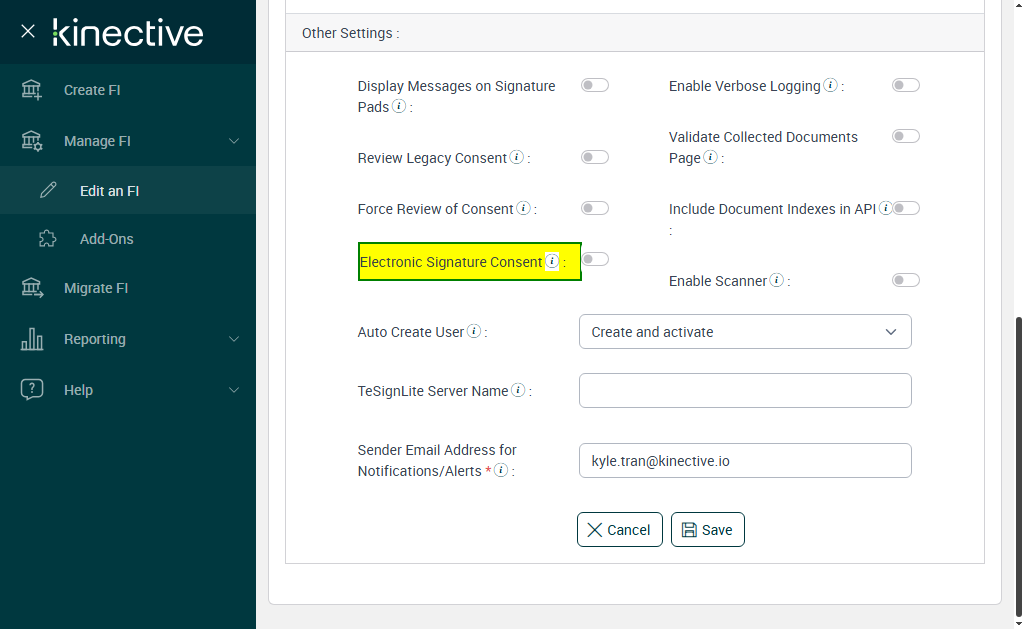Click the info icon beside Enable Verbose Logging
1024x629 pixels.
point(830,86)
